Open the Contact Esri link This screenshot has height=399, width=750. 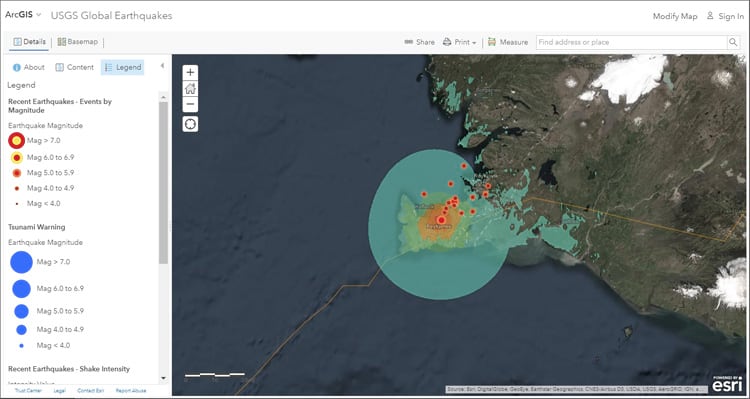(90, 391)
